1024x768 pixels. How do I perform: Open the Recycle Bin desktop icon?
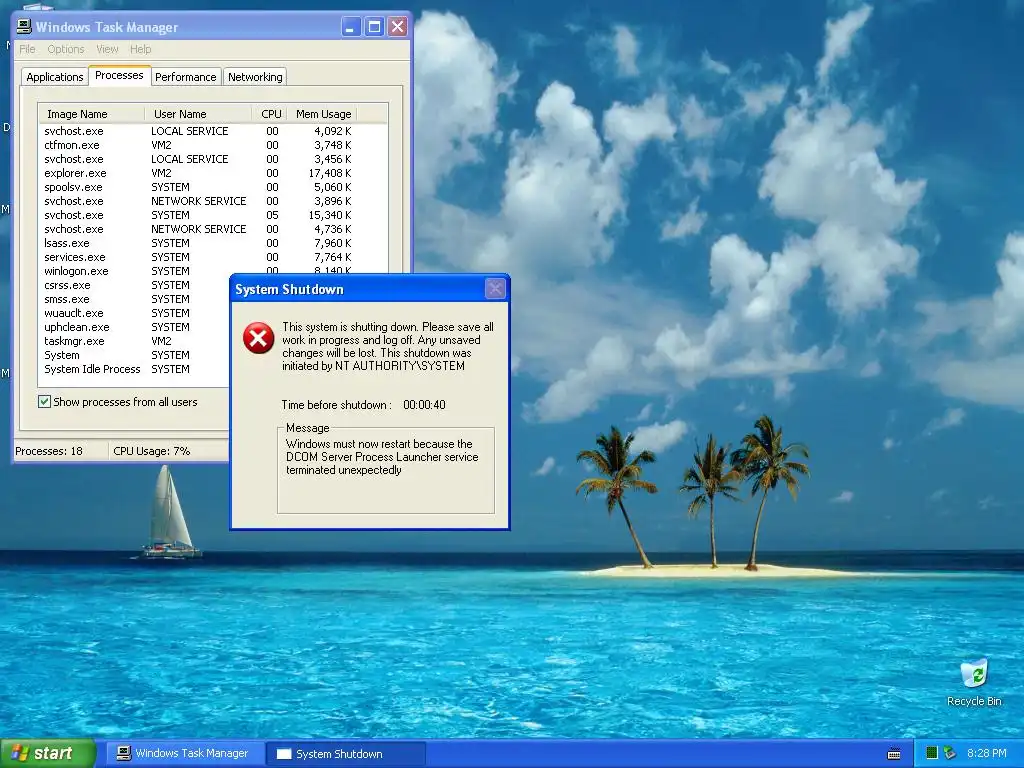tap(974, 682)
